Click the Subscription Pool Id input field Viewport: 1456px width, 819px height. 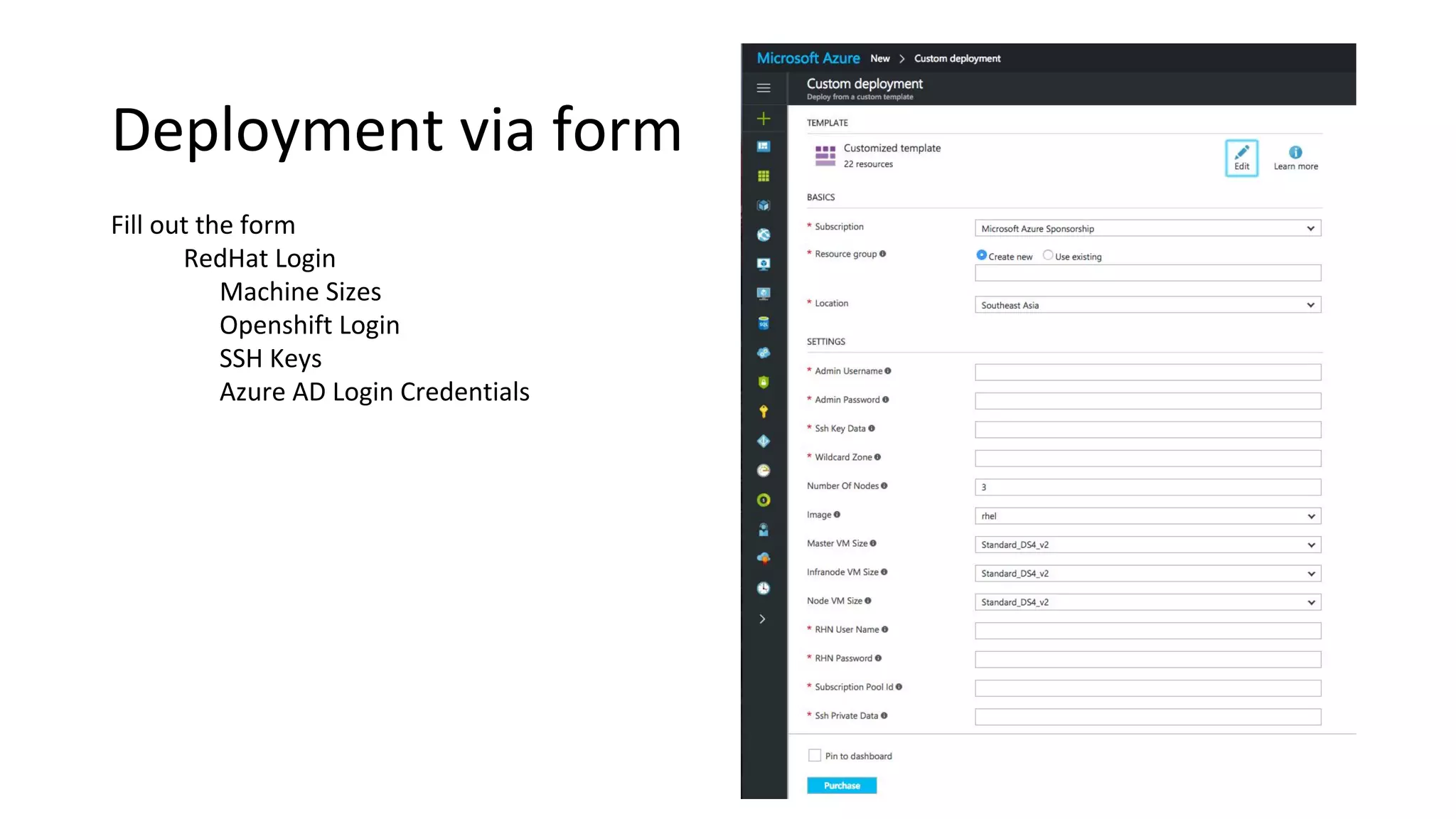point(1147,688)
